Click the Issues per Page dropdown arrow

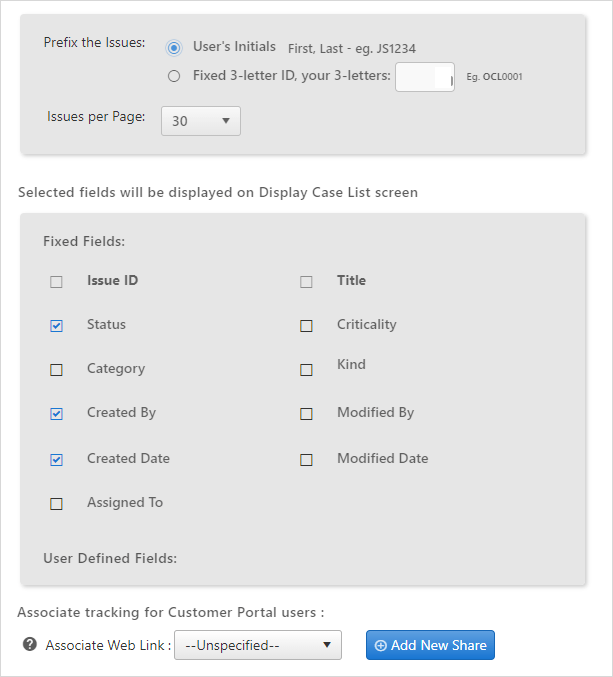click(226, 121)
